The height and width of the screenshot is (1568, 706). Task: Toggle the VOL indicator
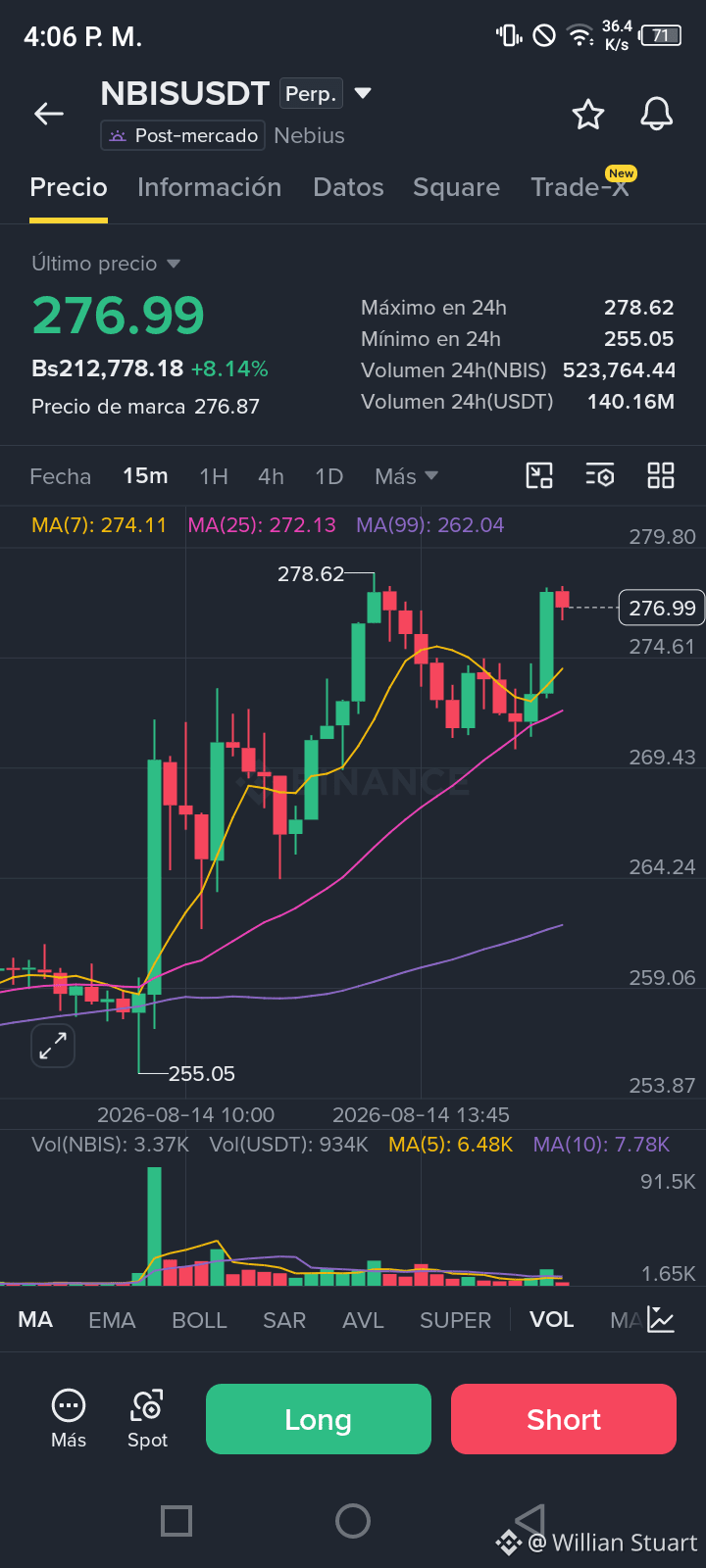coord(552,1320)
